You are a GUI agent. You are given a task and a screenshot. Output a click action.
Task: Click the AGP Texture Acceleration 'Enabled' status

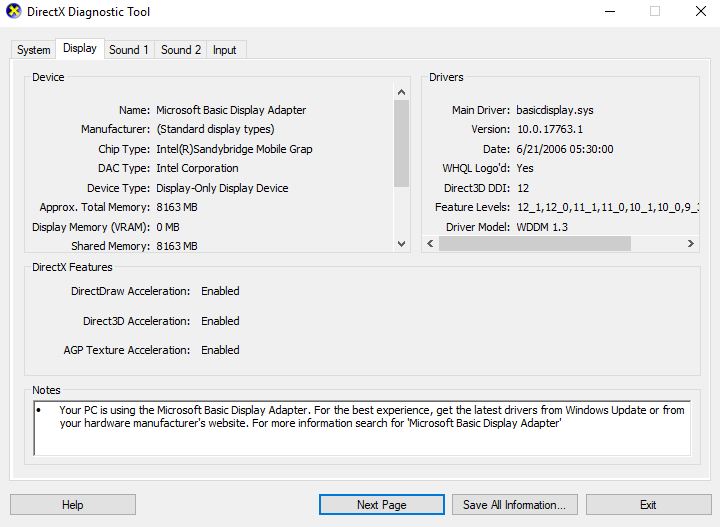pyautogui.click(x=220, y=350)
